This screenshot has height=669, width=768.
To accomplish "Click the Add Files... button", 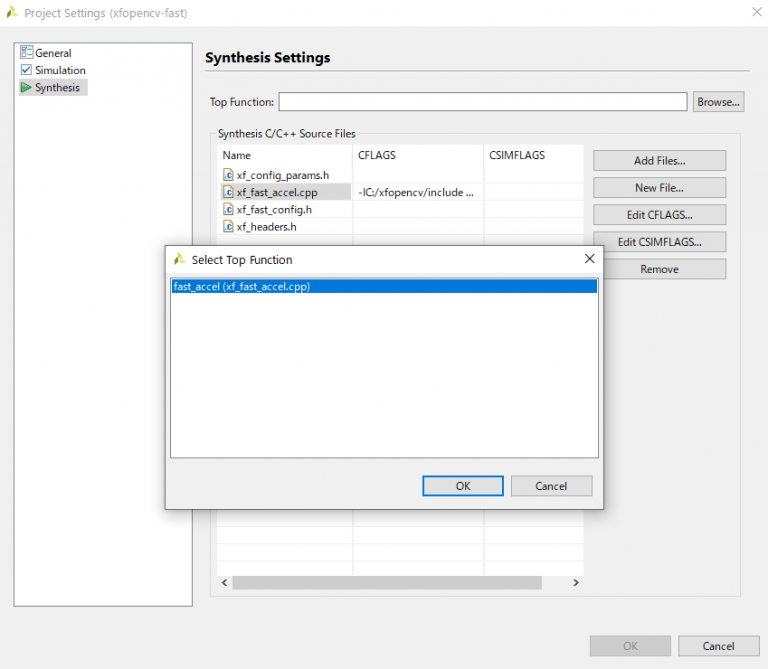I will tap(659, 161).
